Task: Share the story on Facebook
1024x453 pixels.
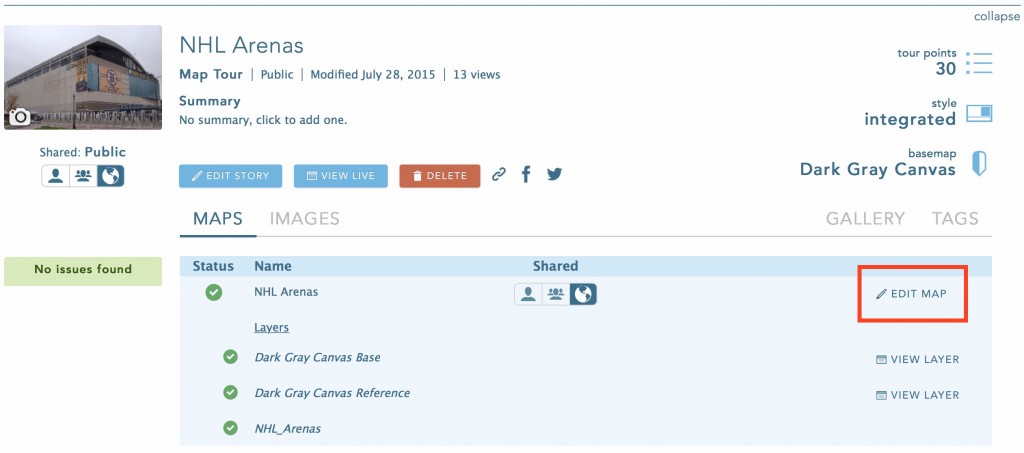Action: click(526, 174)
